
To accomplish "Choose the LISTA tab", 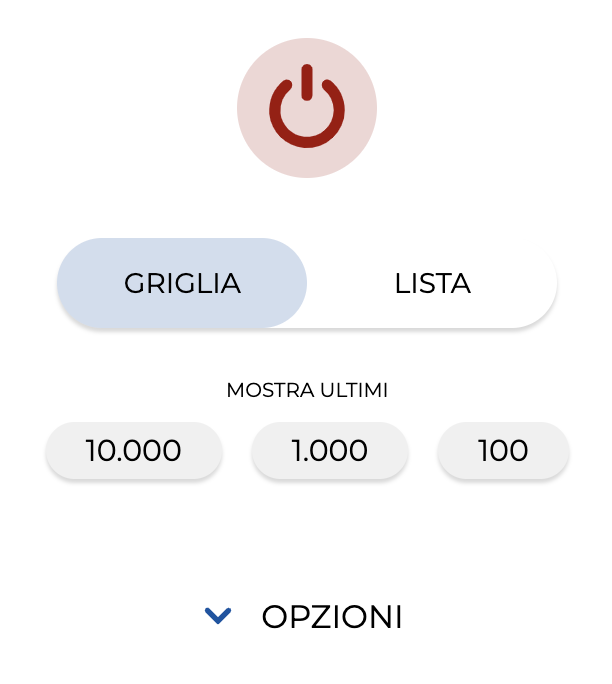I will 432,283.
